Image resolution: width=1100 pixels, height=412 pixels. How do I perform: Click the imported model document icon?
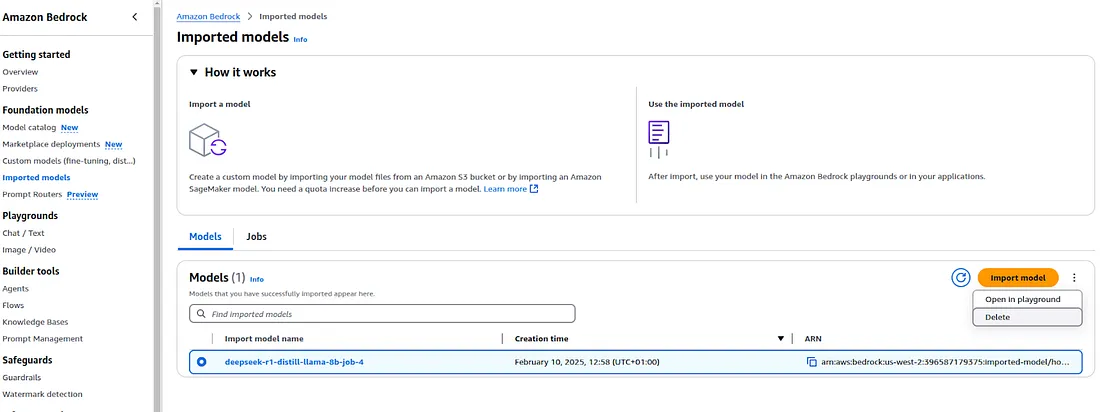659,138
